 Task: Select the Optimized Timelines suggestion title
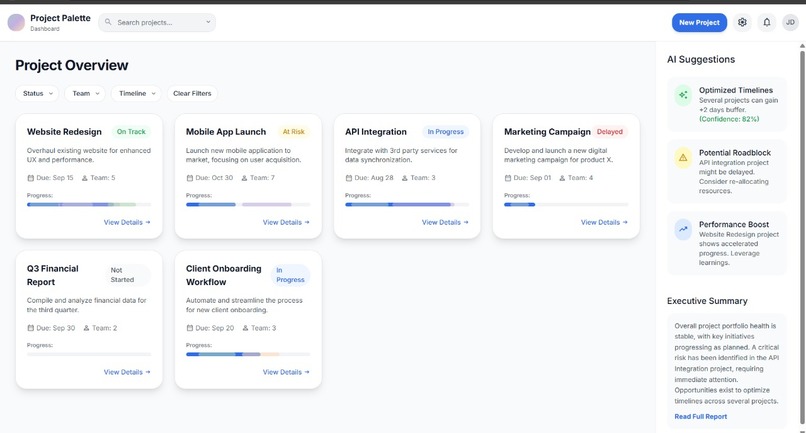pyautogui.click(x=736, y=90)
